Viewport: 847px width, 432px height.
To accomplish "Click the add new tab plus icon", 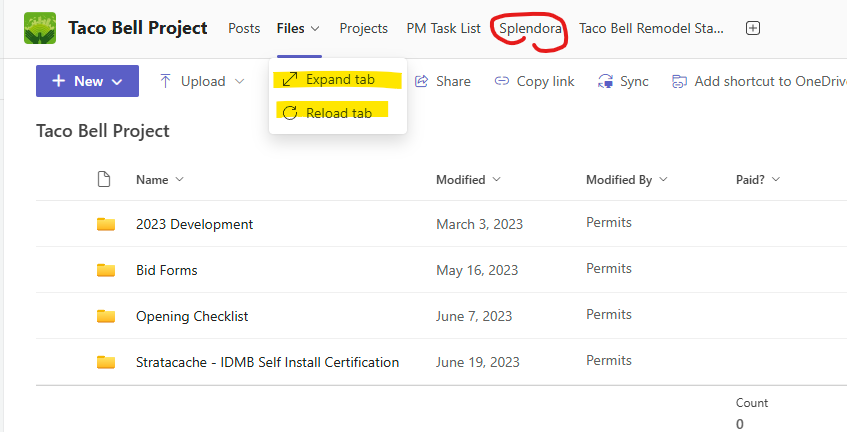I will pos(752,28).
